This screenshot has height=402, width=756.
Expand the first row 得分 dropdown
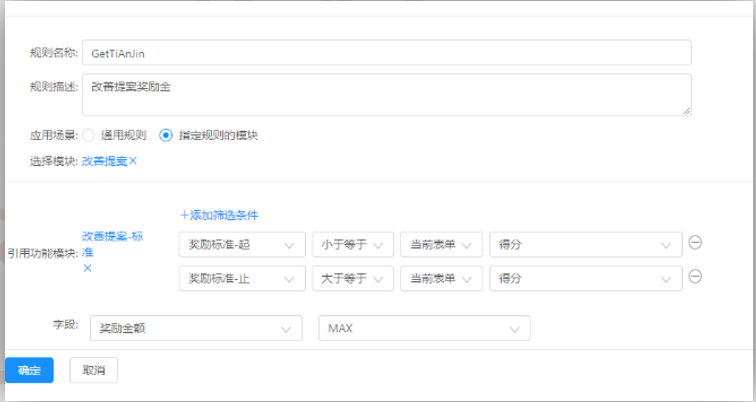click(585, 245)
